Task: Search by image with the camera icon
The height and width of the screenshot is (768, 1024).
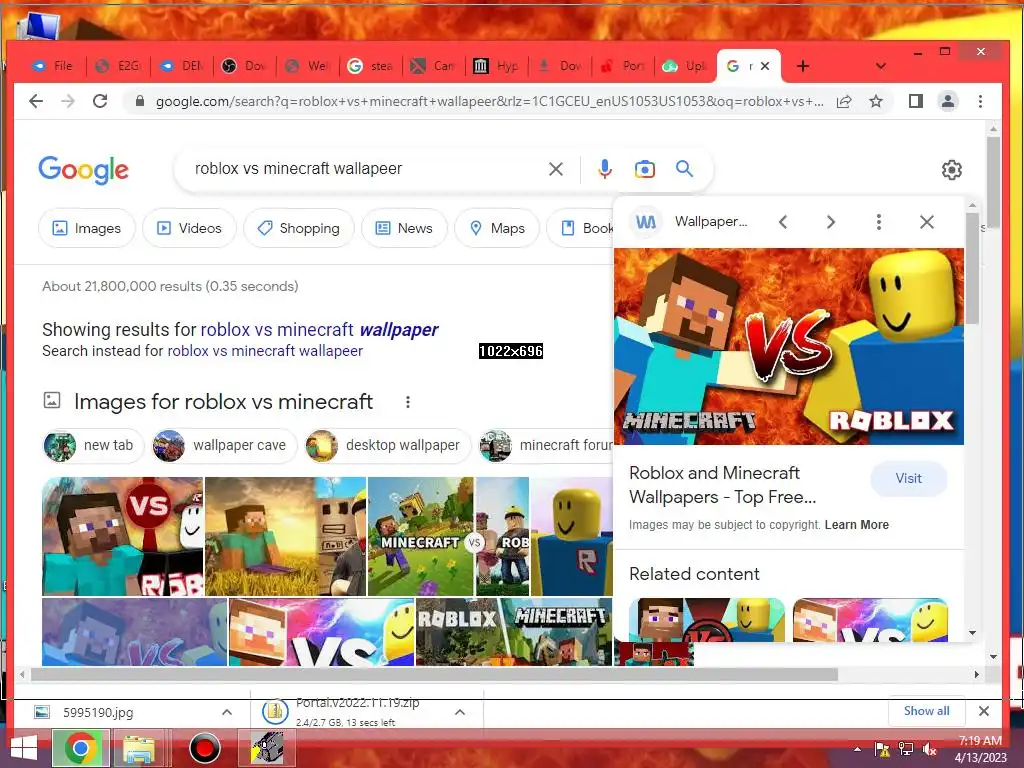Action: pos(645,169)
